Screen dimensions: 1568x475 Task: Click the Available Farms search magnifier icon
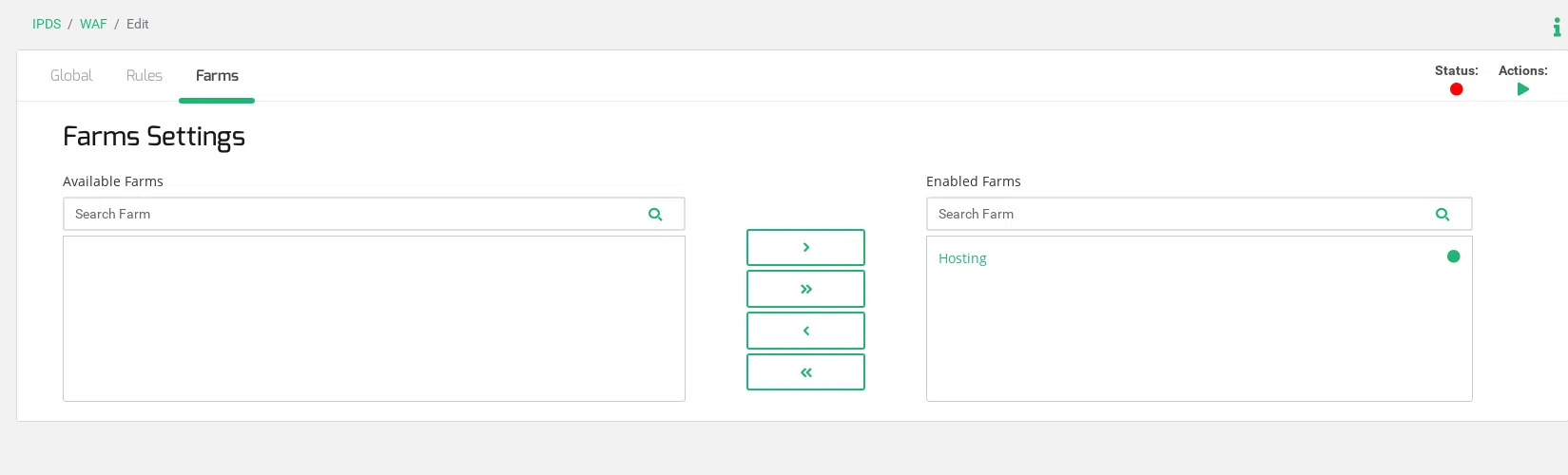coord(655,215)
